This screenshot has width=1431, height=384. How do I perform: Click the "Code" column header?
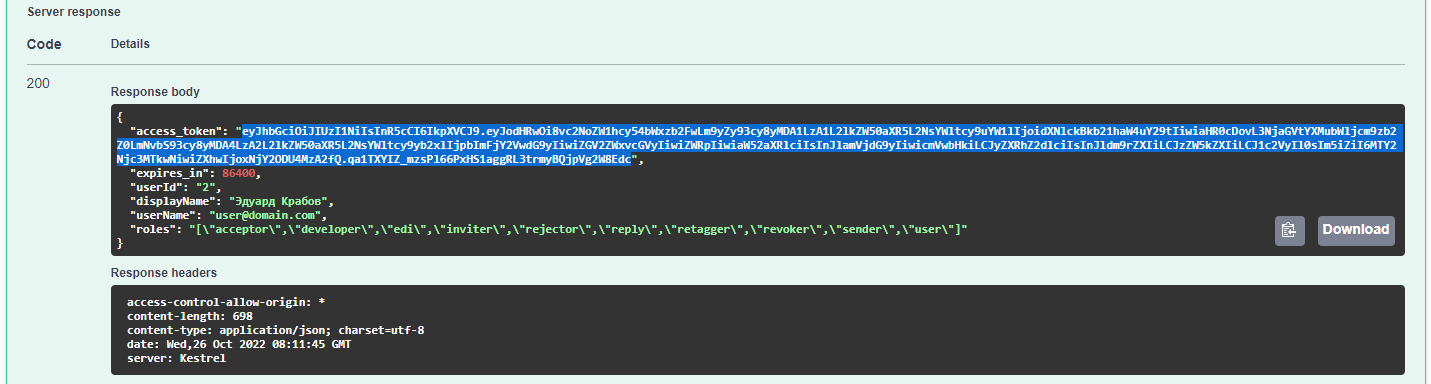44,44
